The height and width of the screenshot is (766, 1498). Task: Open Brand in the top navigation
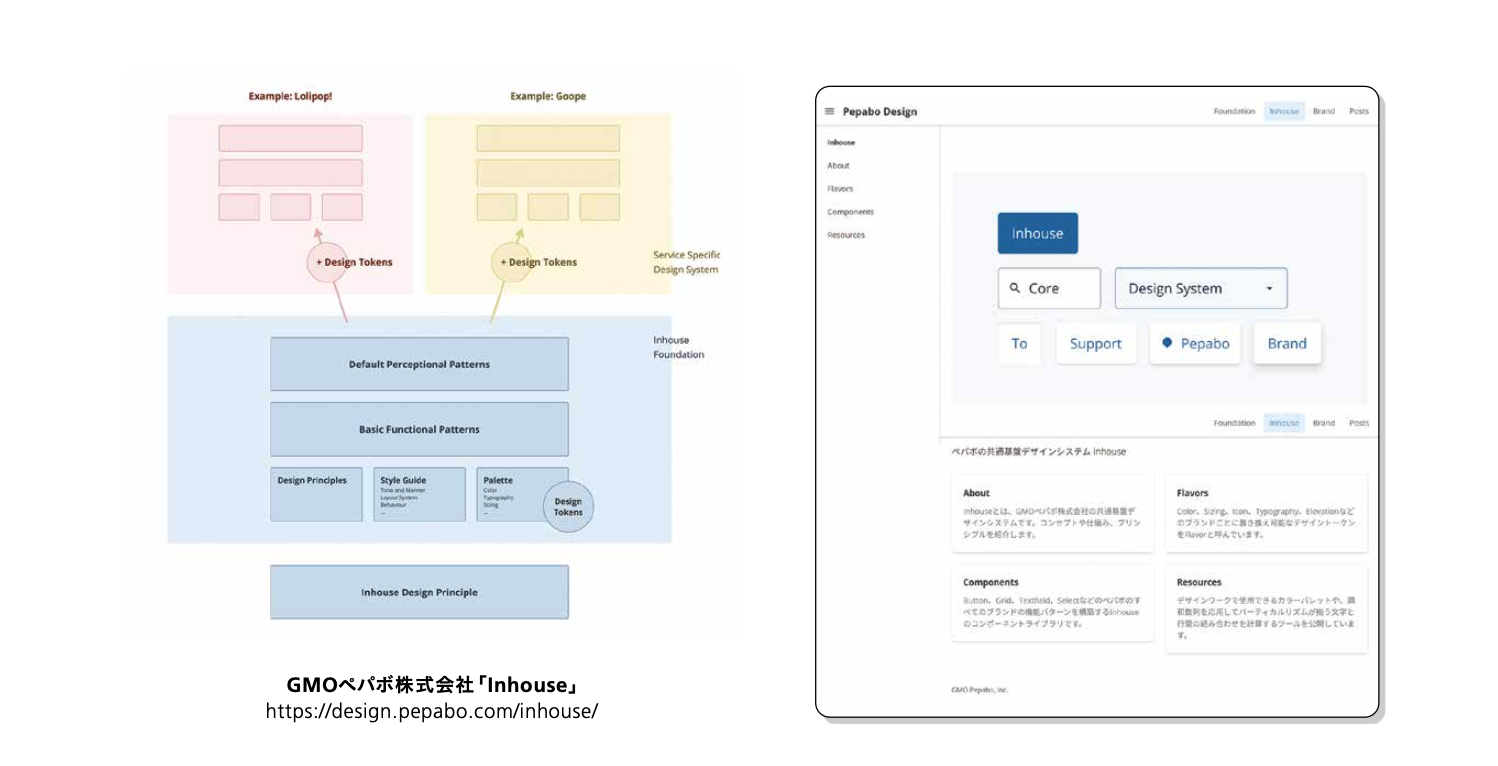(x=1324, y=111)
